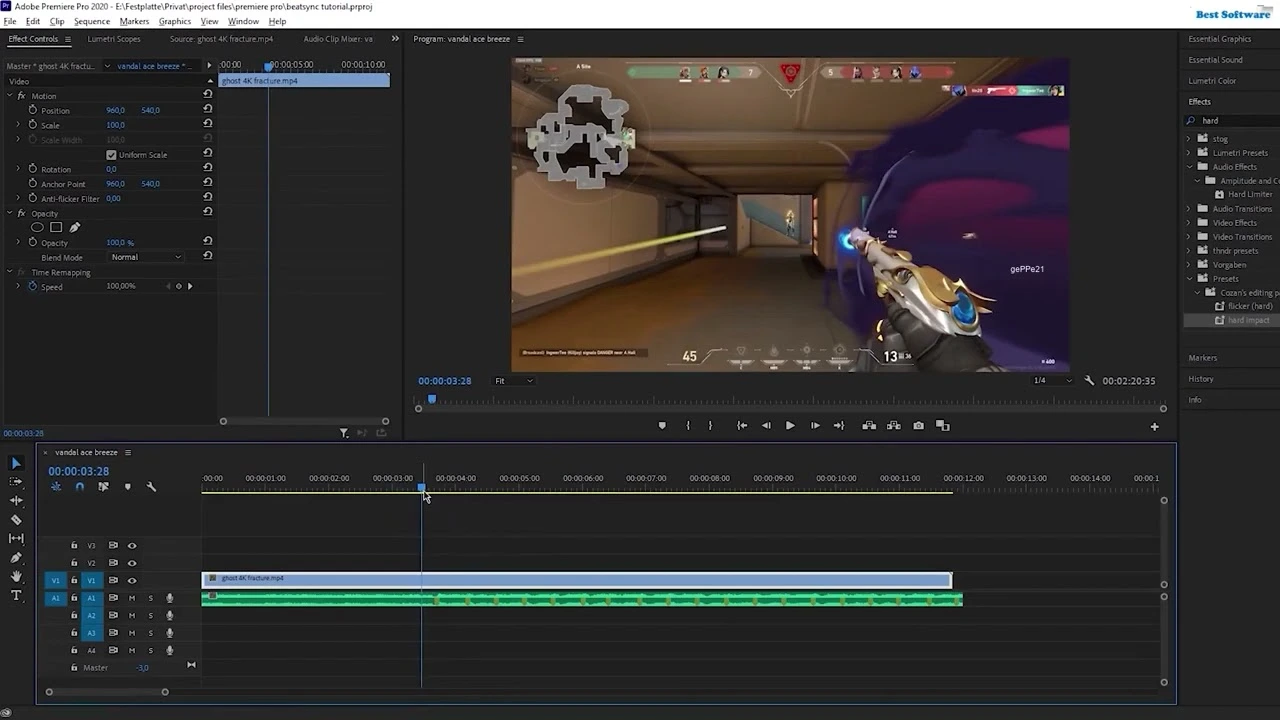
Task: Play the Program monitor sequence
Action: coord(790,425)
